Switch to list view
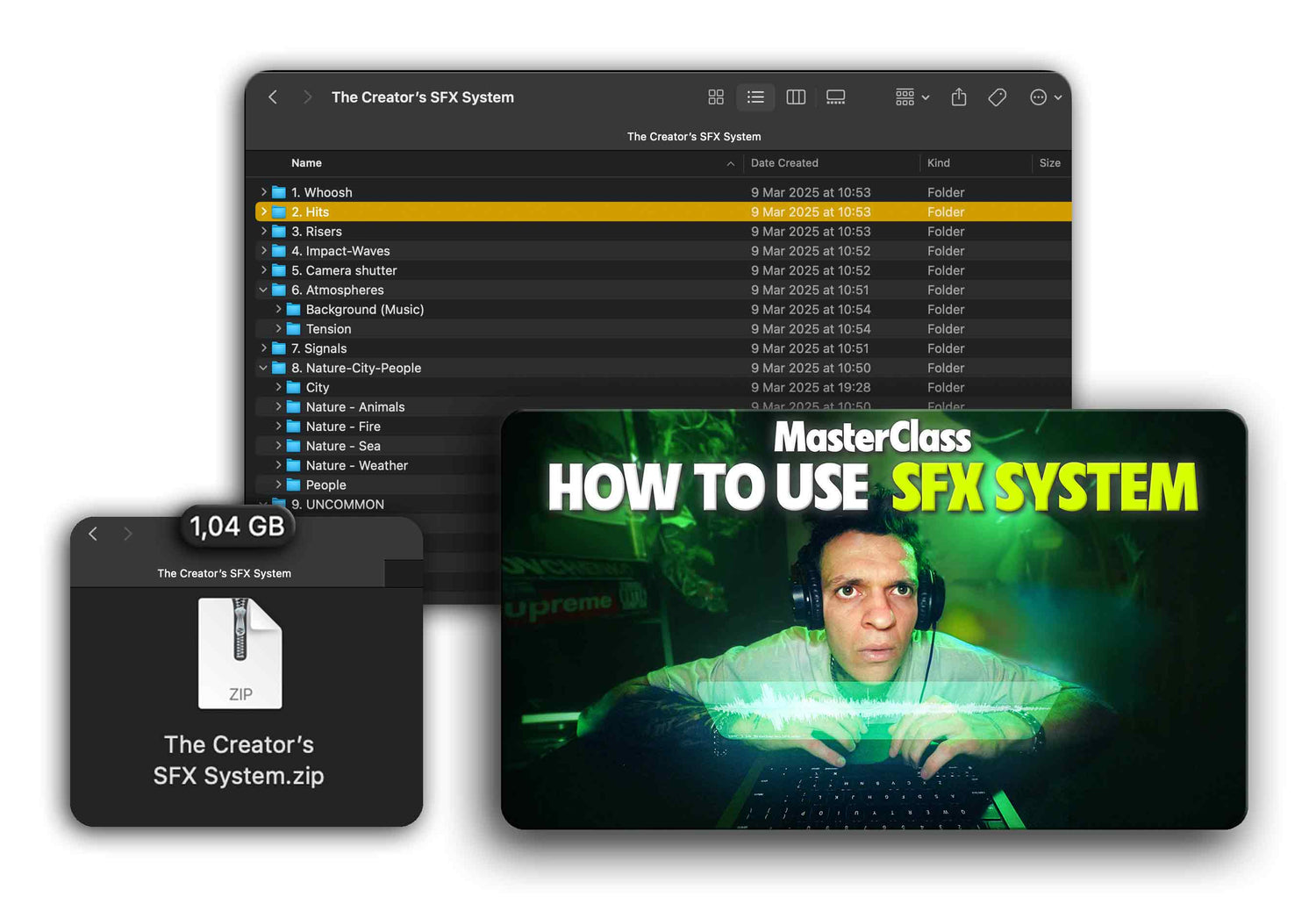This screenshot has height=897, width=1316. coord(755,97)
